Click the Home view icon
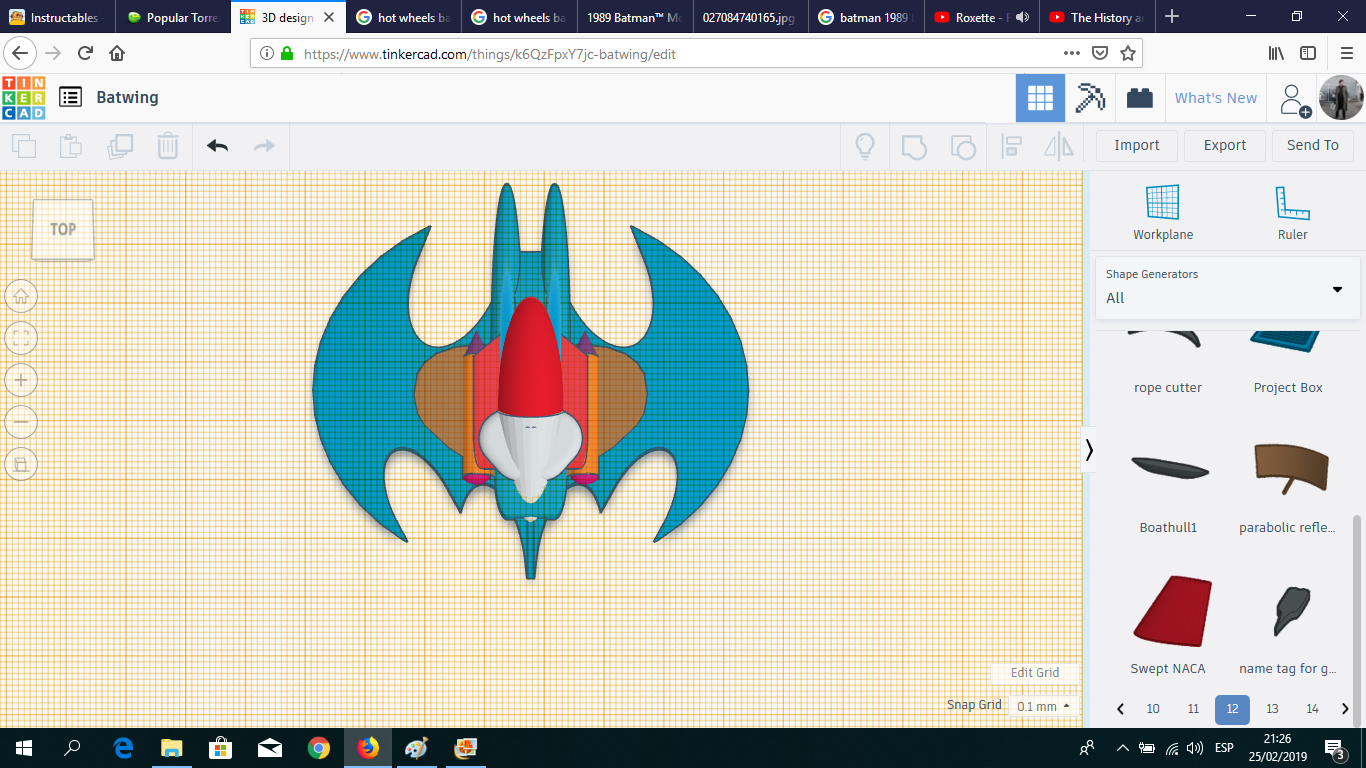The width and height of the screenshot is (1366, 768). tap(21, 296)
